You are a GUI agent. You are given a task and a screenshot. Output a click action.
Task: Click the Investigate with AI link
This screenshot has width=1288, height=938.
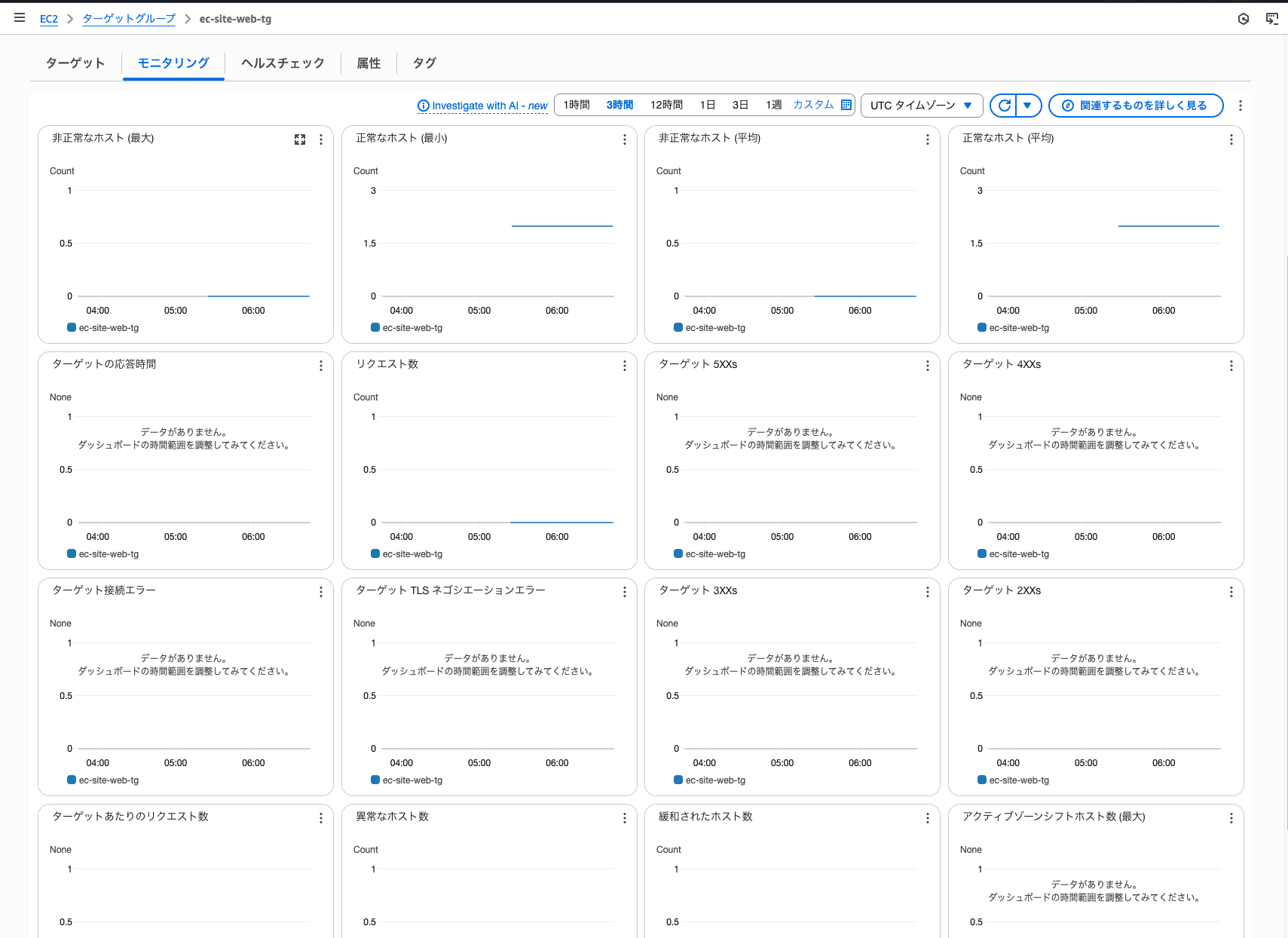click(x=482, y=106)
